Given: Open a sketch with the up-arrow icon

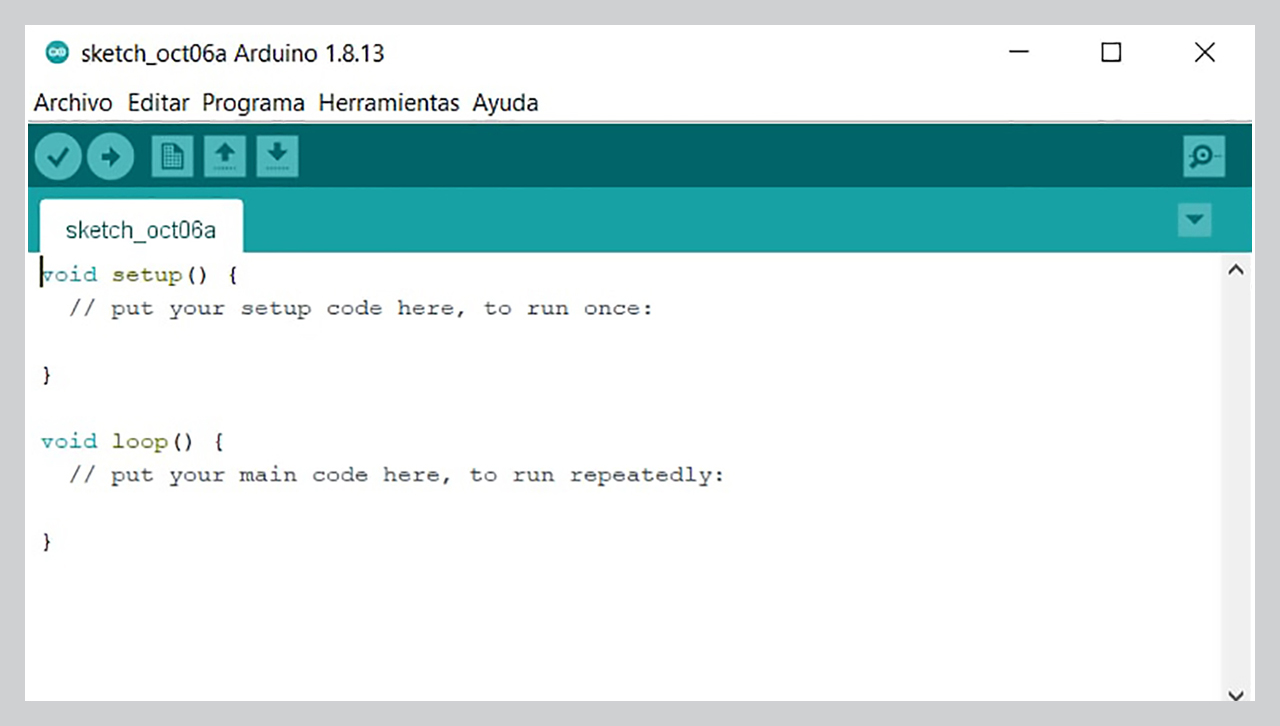Looking at the screenshot, I should point(225,157).
